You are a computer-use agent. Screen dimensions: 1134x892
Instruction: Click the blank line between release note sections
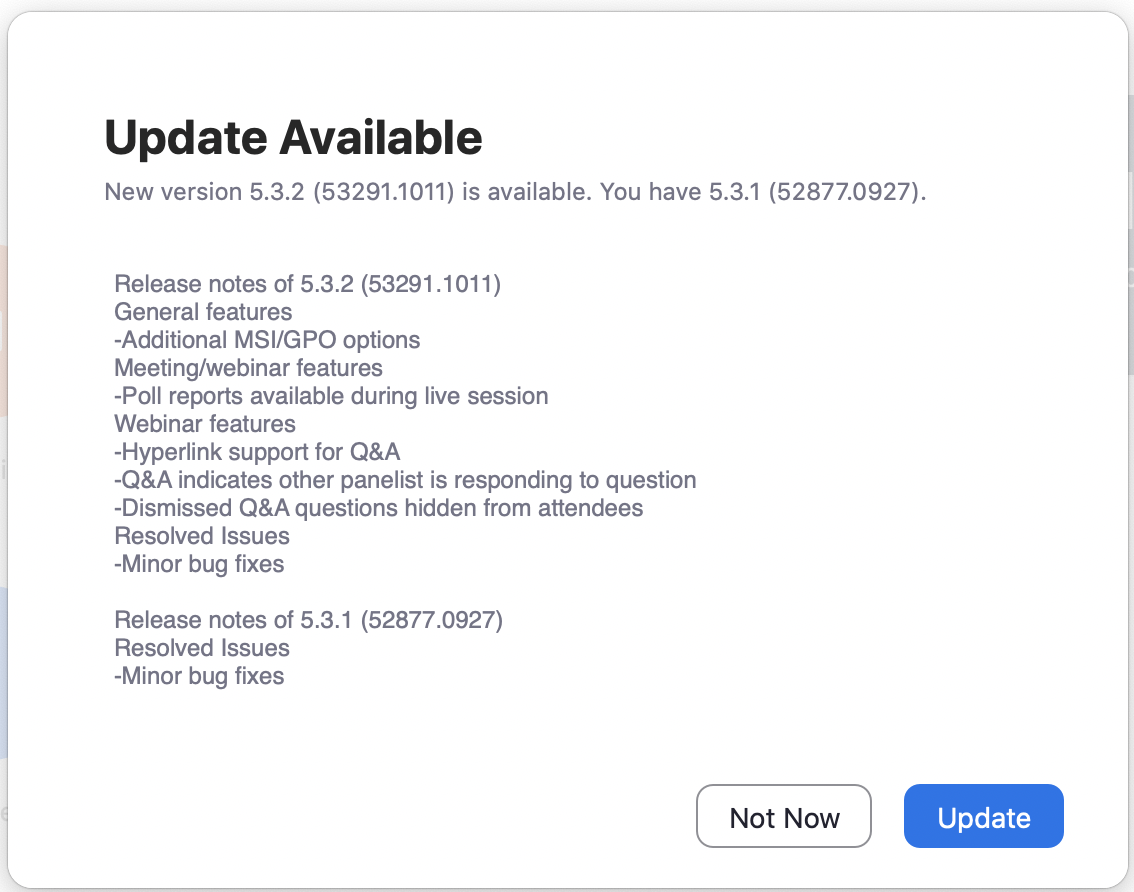coord(300,592)
